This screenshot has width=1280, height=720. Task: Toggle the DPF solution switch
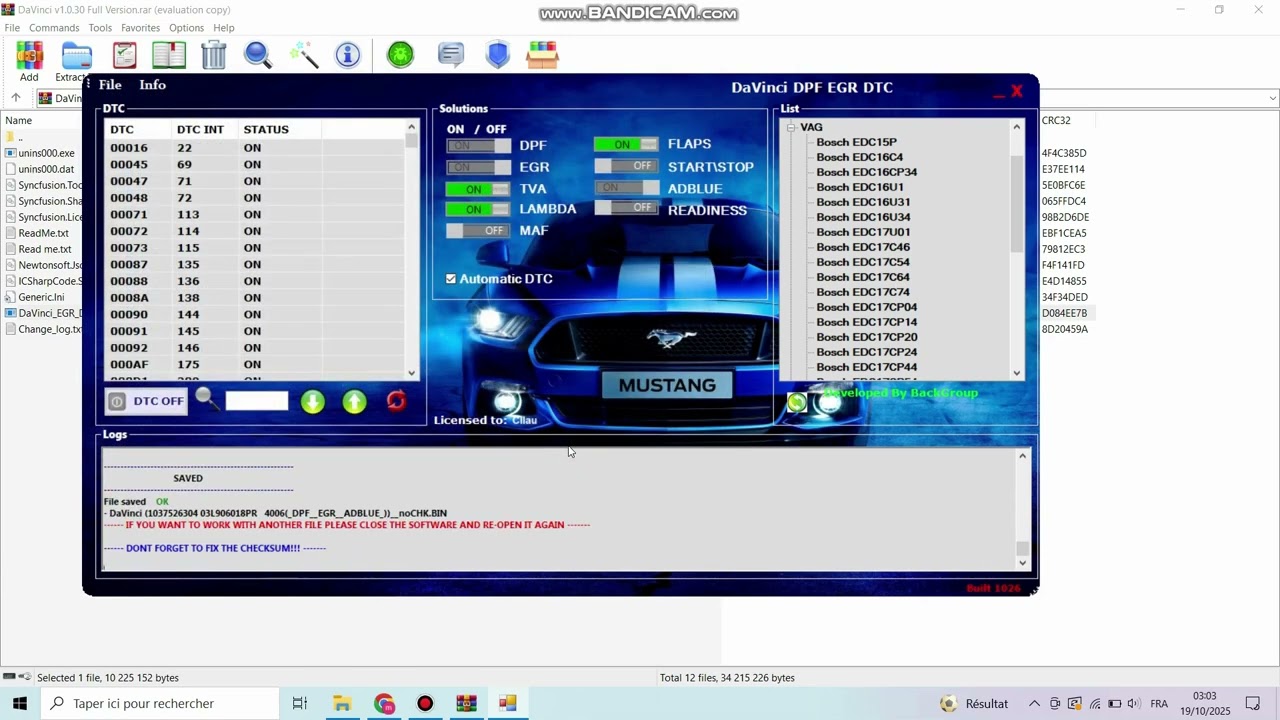coord(478,146)
